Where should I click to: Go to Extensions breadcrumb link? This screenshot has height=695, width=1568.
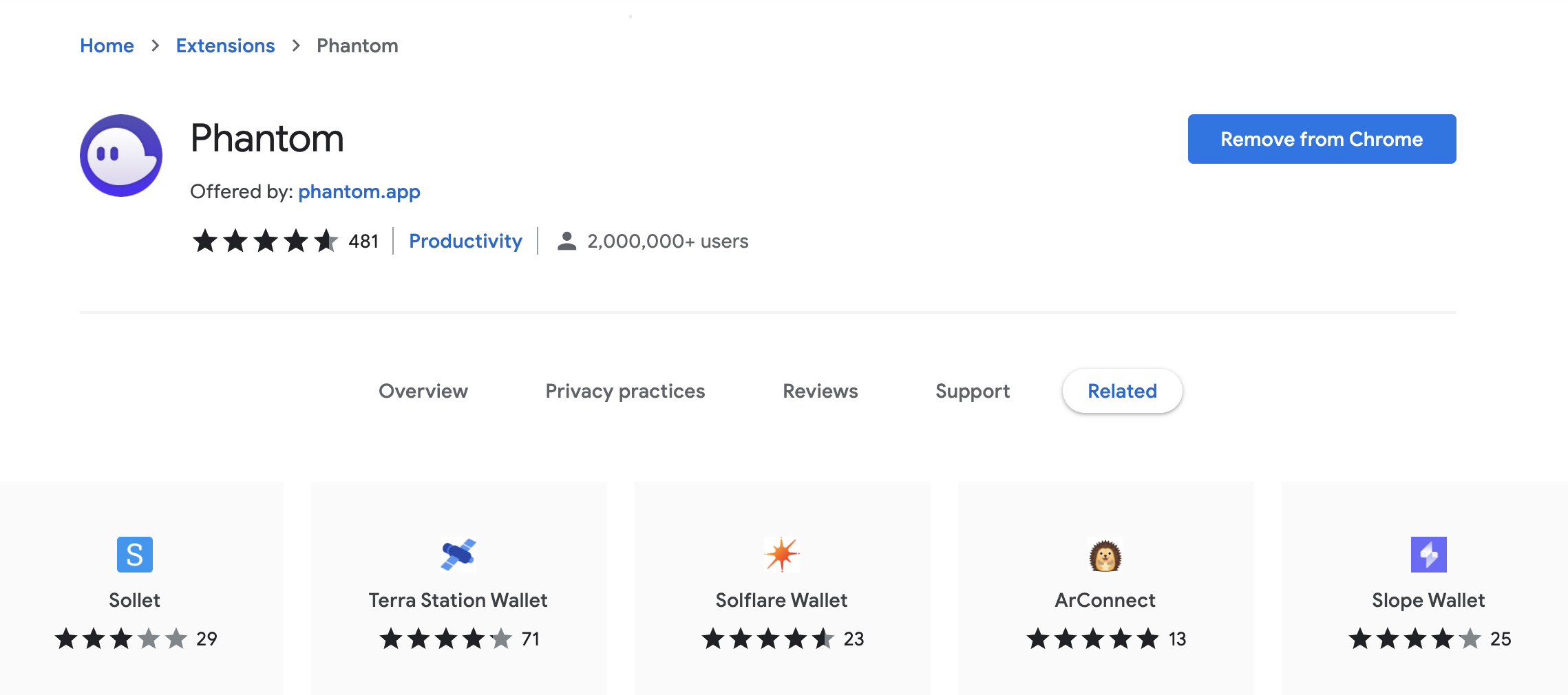(225, 45)
